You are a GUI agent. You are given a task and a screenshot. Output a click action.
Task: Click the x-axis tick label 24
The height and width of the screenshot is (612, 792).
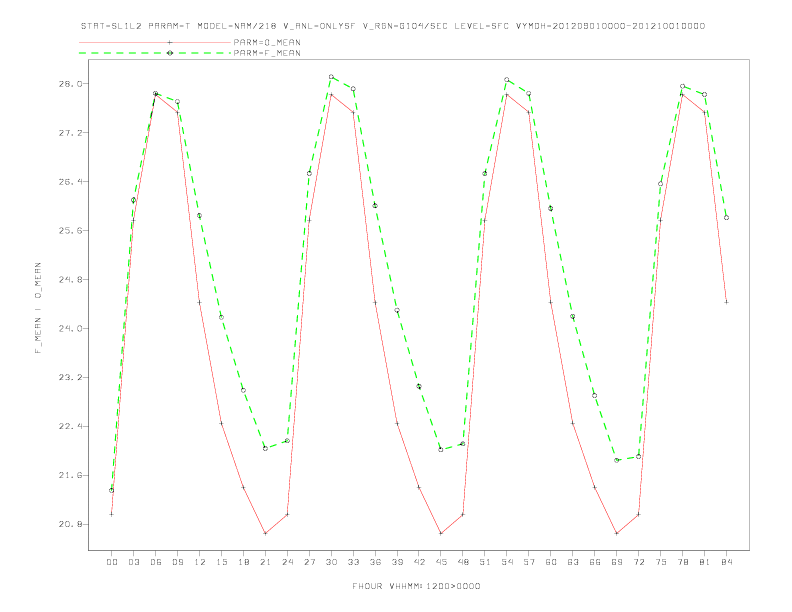[x=287, y=562]
